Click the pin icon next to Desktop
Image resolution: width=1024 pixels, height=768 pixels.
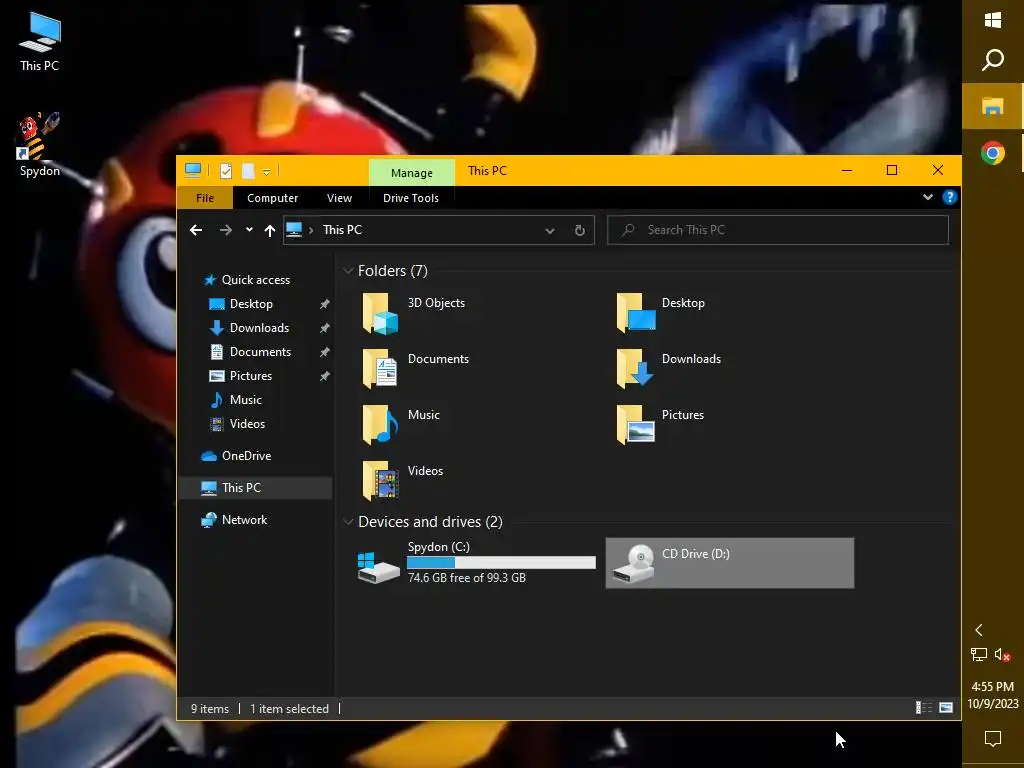(x=324, y=304)
